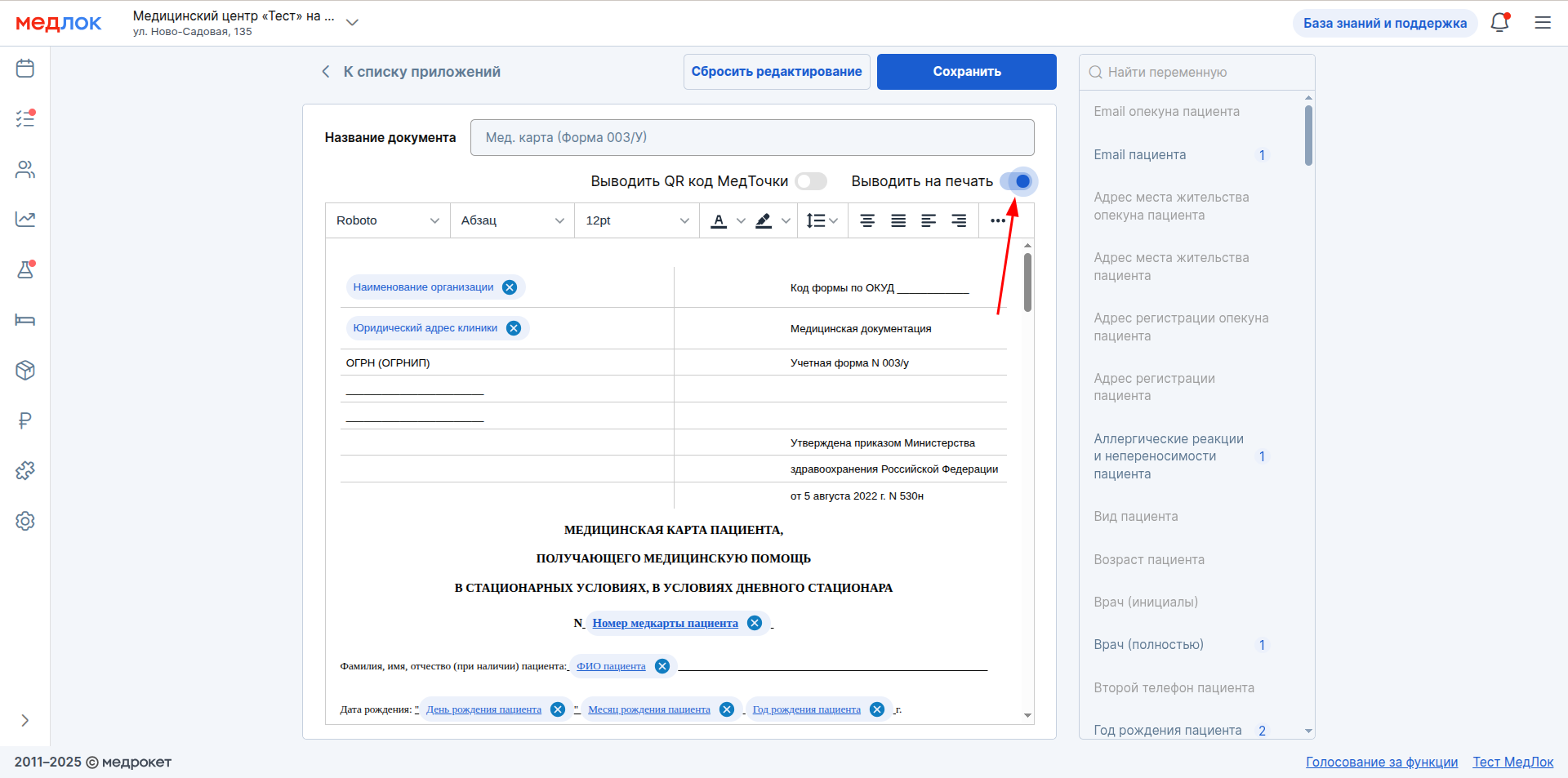Viewport: 1568px width, 778px height.
Task: Expand the clinic selector chevron in header
Action: click(352, 23)
